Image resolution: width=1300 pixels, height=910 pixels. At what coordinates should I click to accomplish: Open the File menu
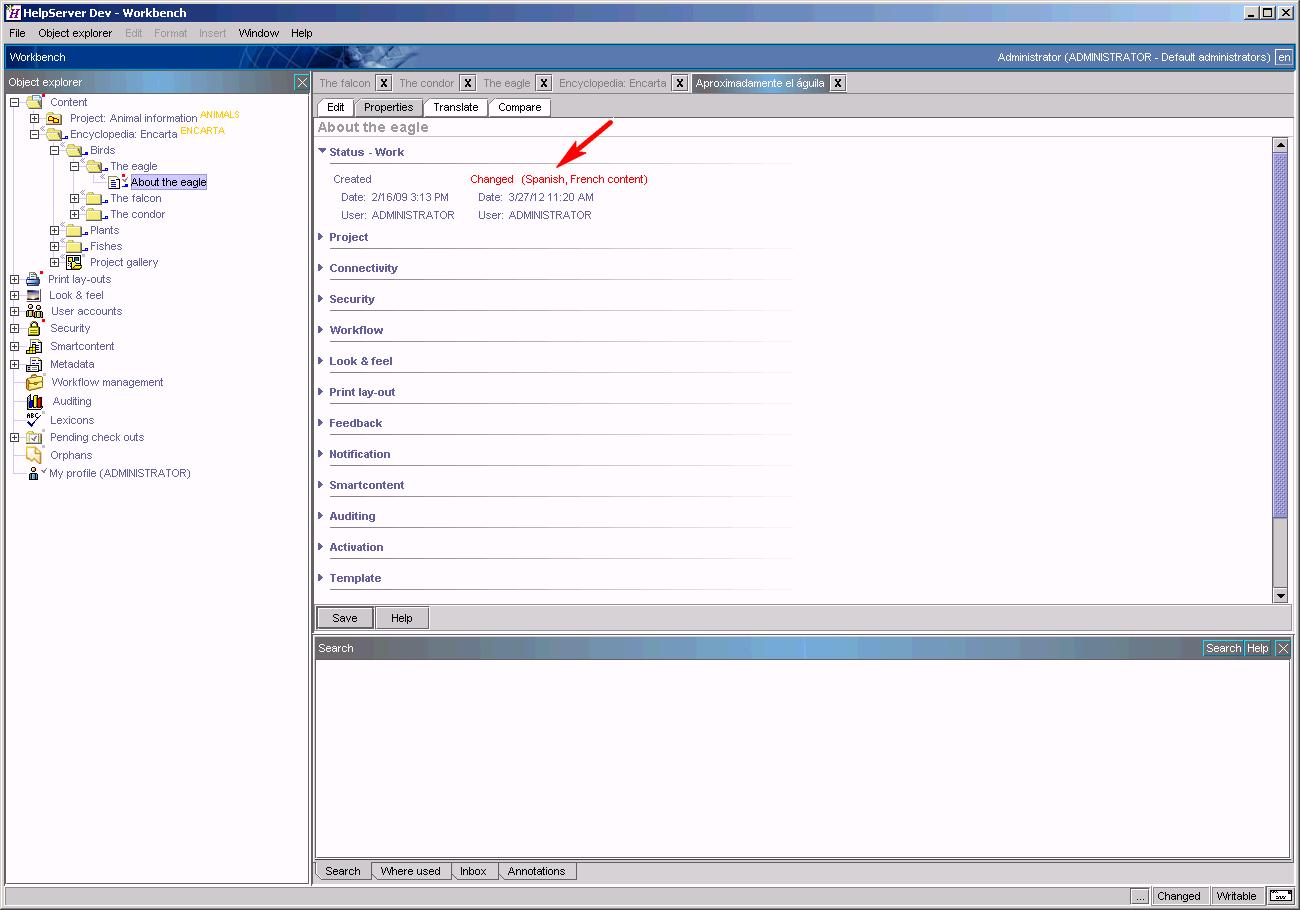coord(17,33)
